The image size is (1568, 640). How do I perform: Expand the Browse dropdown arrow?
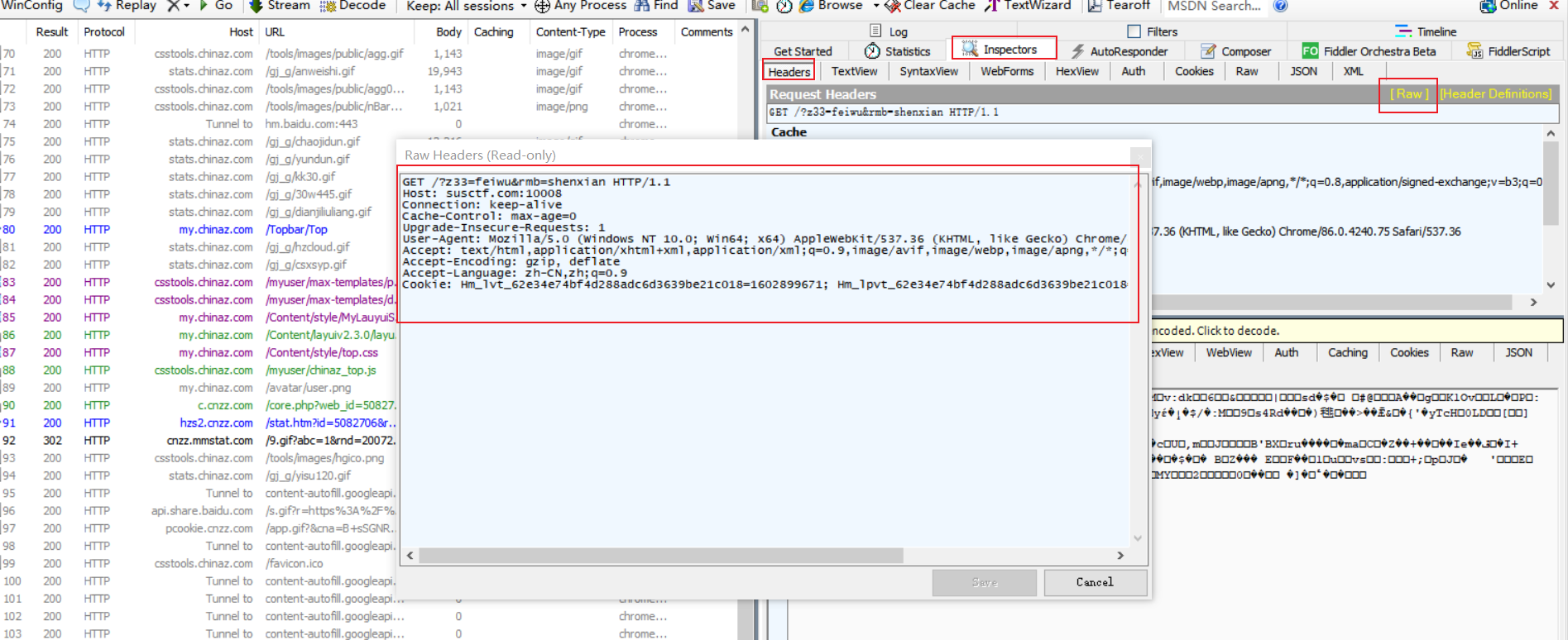tap(876, 6)
